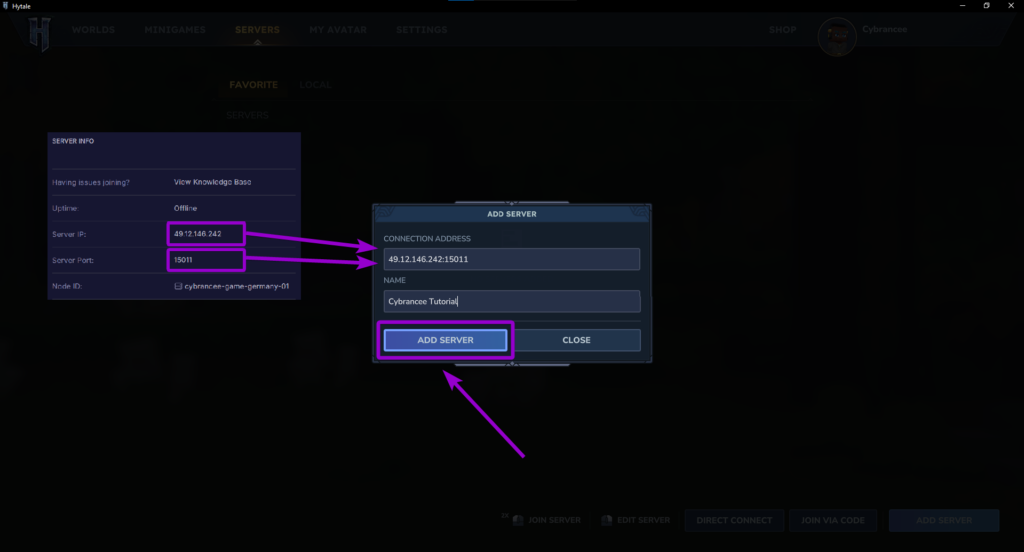This screenshot has width=1024, height=552.
Task: Click the Offline uptime status
Action: click(x=185, y=208)
